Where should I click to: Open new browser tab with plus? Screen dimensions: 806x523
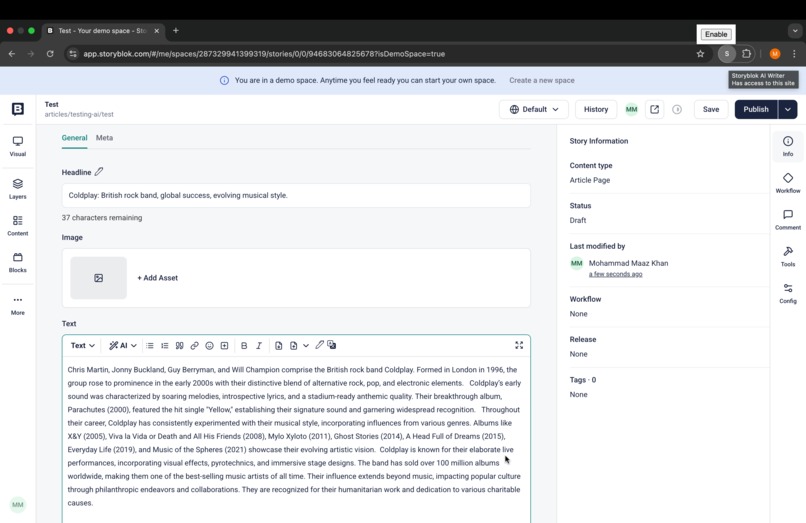click(176, 31)
